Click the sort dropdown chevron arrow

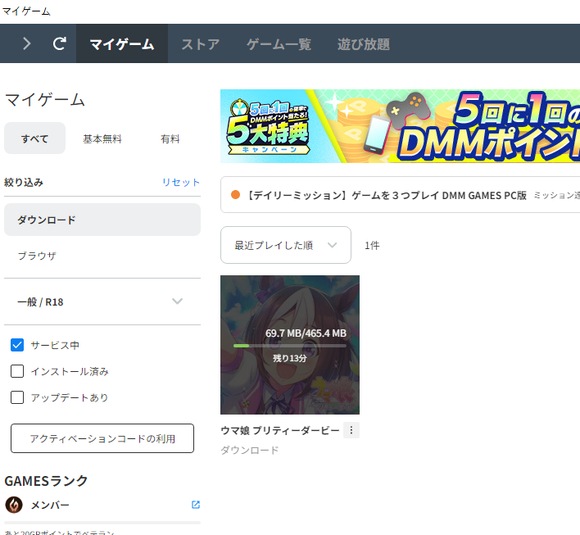pyautogui.click(x=332, y=245)
